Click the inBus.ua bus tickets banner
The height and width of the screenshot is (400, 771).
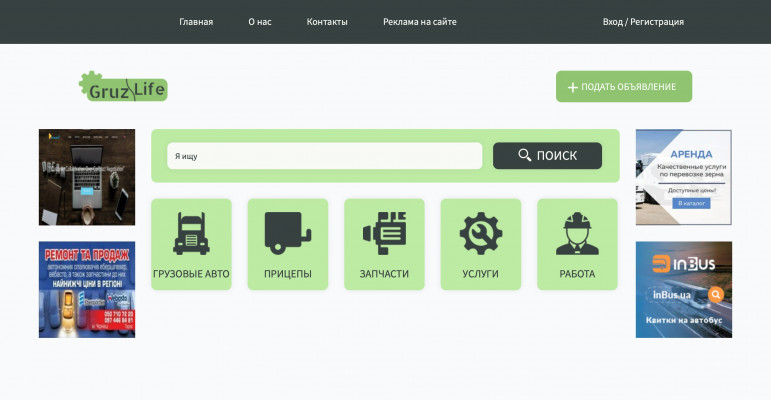tap(683, 289)
